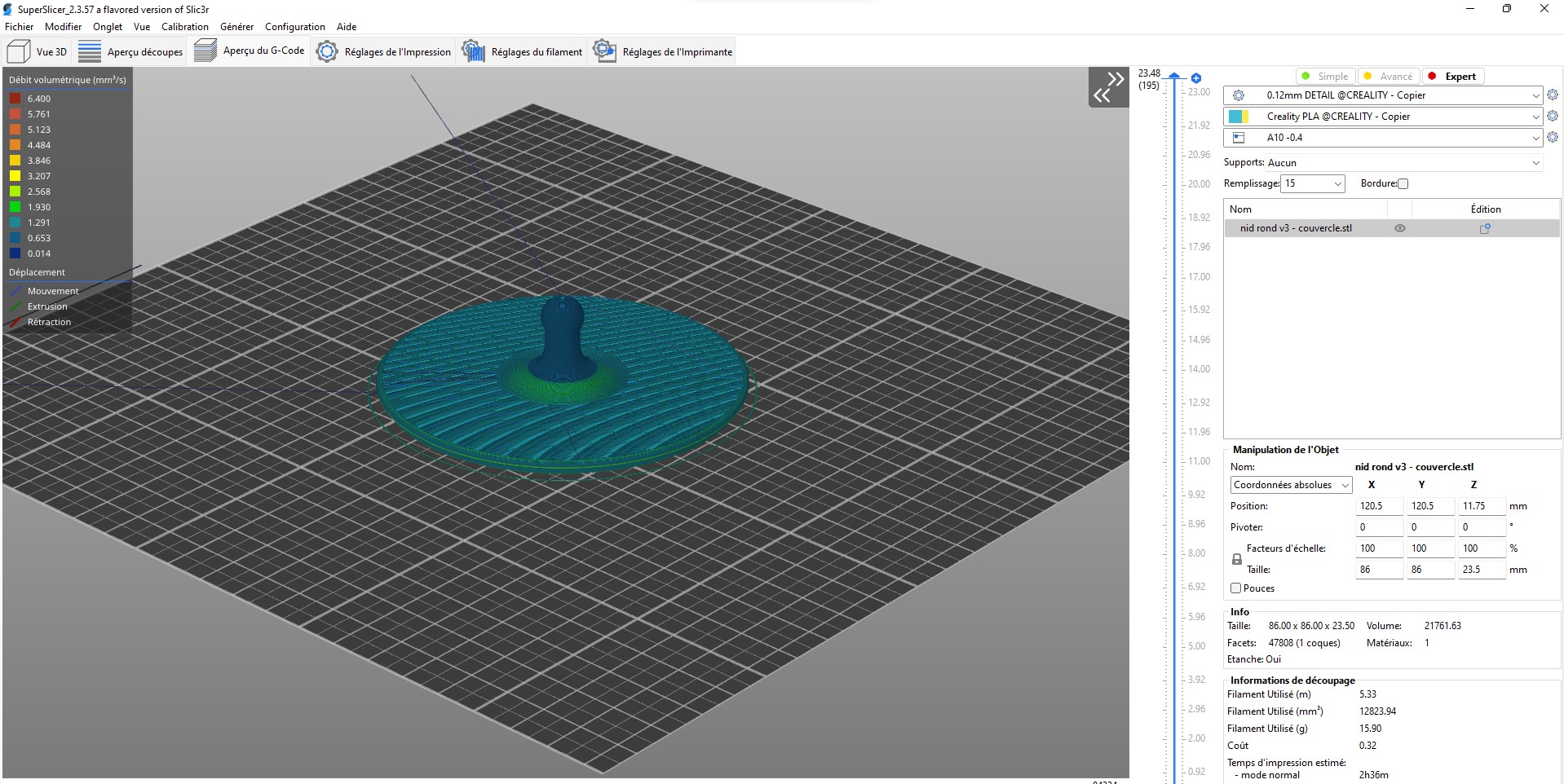Check the Pouces checkbox
Screen dimensions: 1564x784
click(1235, 588)
